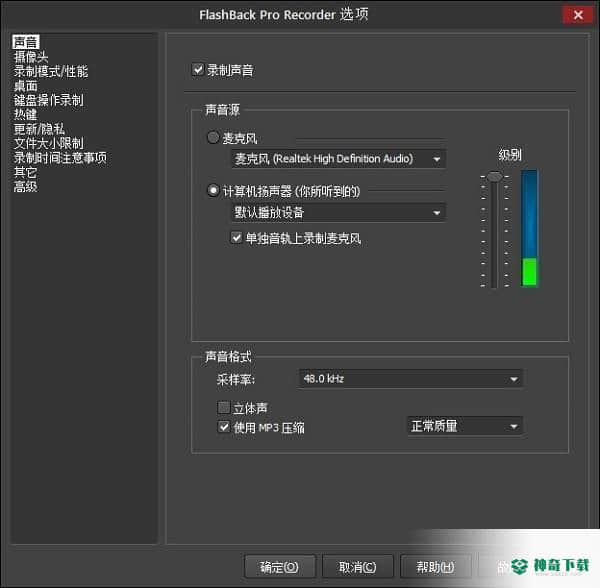Open the 文件大小限制 settings category
The width and height of the screenshot is (600, 588).
tap(48, 143)
